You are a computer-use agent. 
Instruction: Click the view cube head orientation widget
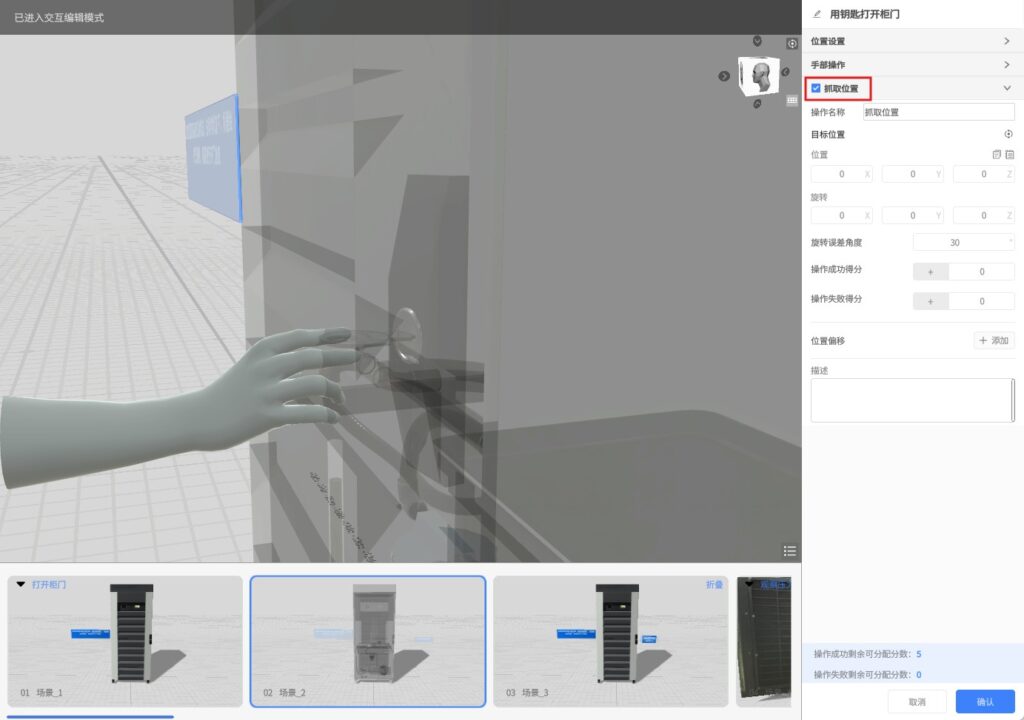(760, 76)
